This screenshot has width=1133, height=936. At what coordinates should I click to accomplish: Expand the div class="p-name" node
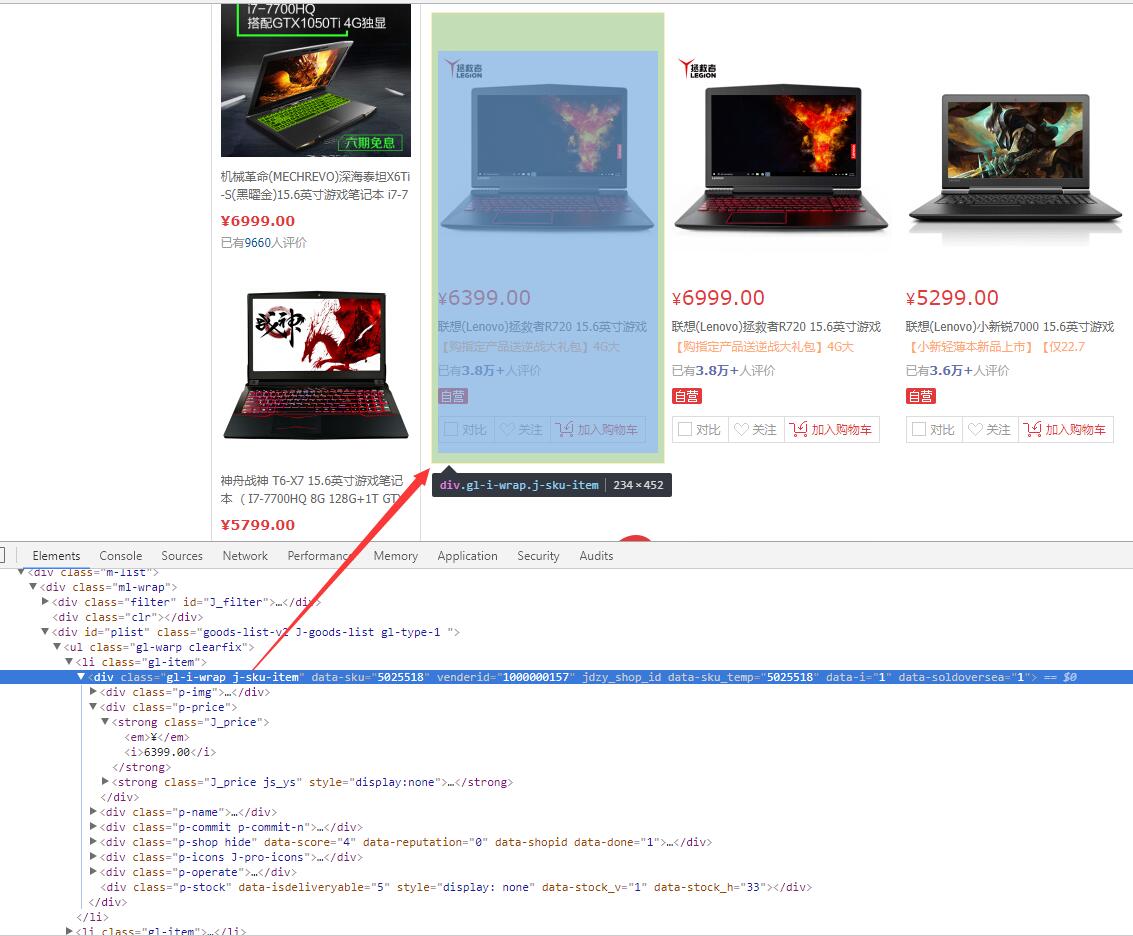click(x=93, y=812)
